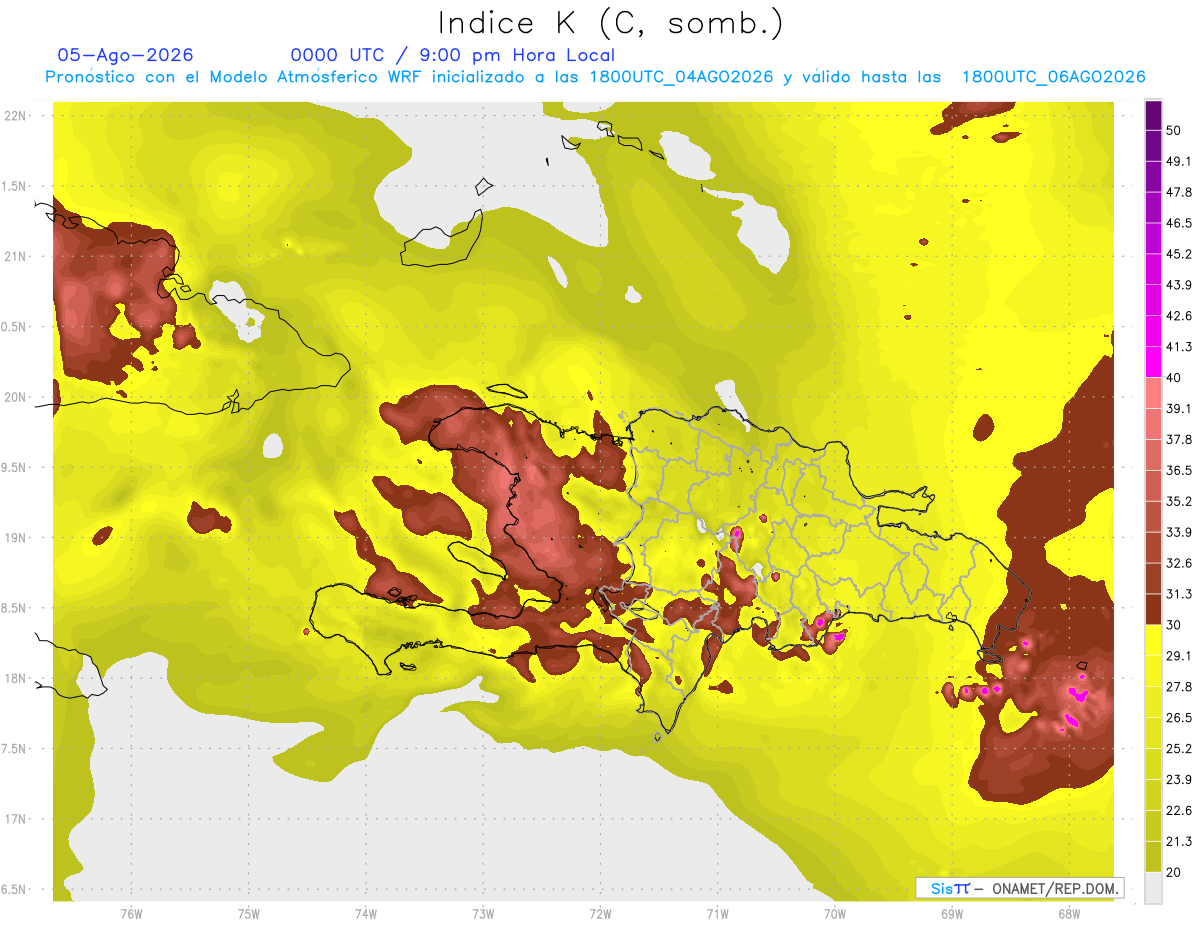The image size is (1200, 927).
Task: Select the "05-Ago-2026" date label
Action: pyautogui.click(x=125, y=55)
